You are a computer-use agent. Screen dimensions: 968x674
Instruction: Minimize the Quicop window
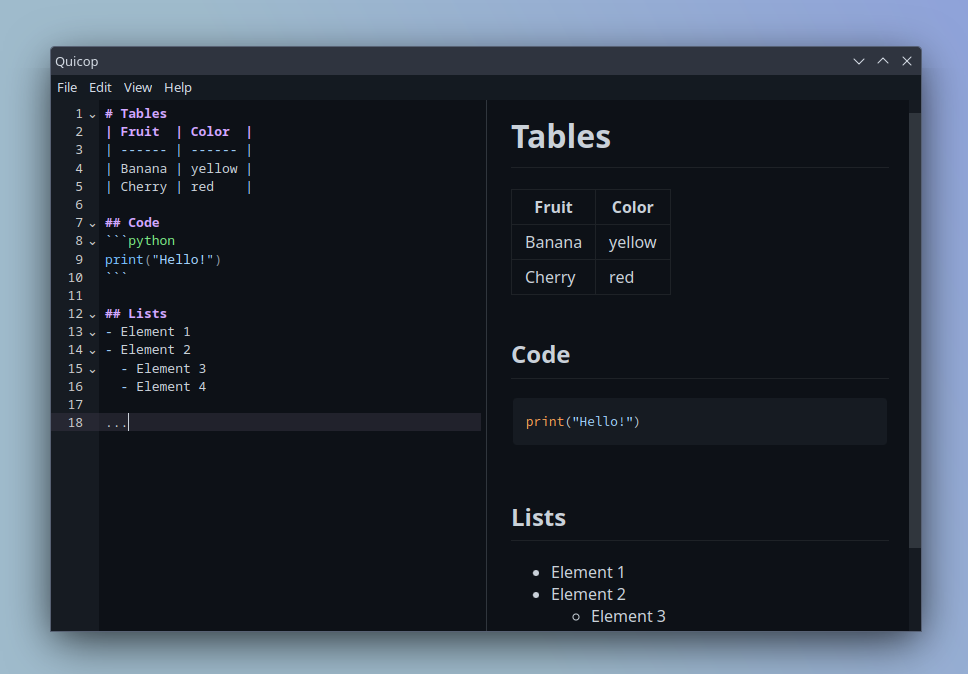[x=859, y=61]
